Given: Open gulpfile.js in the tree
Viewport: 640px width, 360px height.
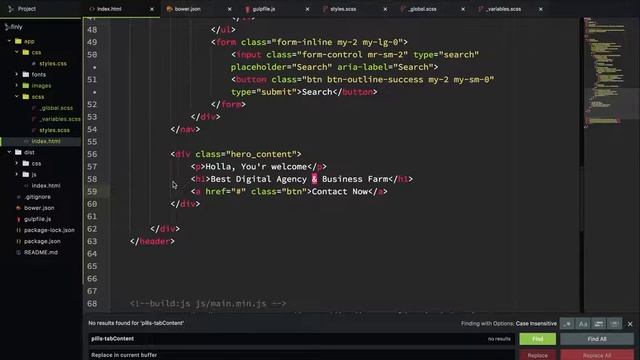Looking at the screenshot, I should pyautogui.click(x=38, y=219).
